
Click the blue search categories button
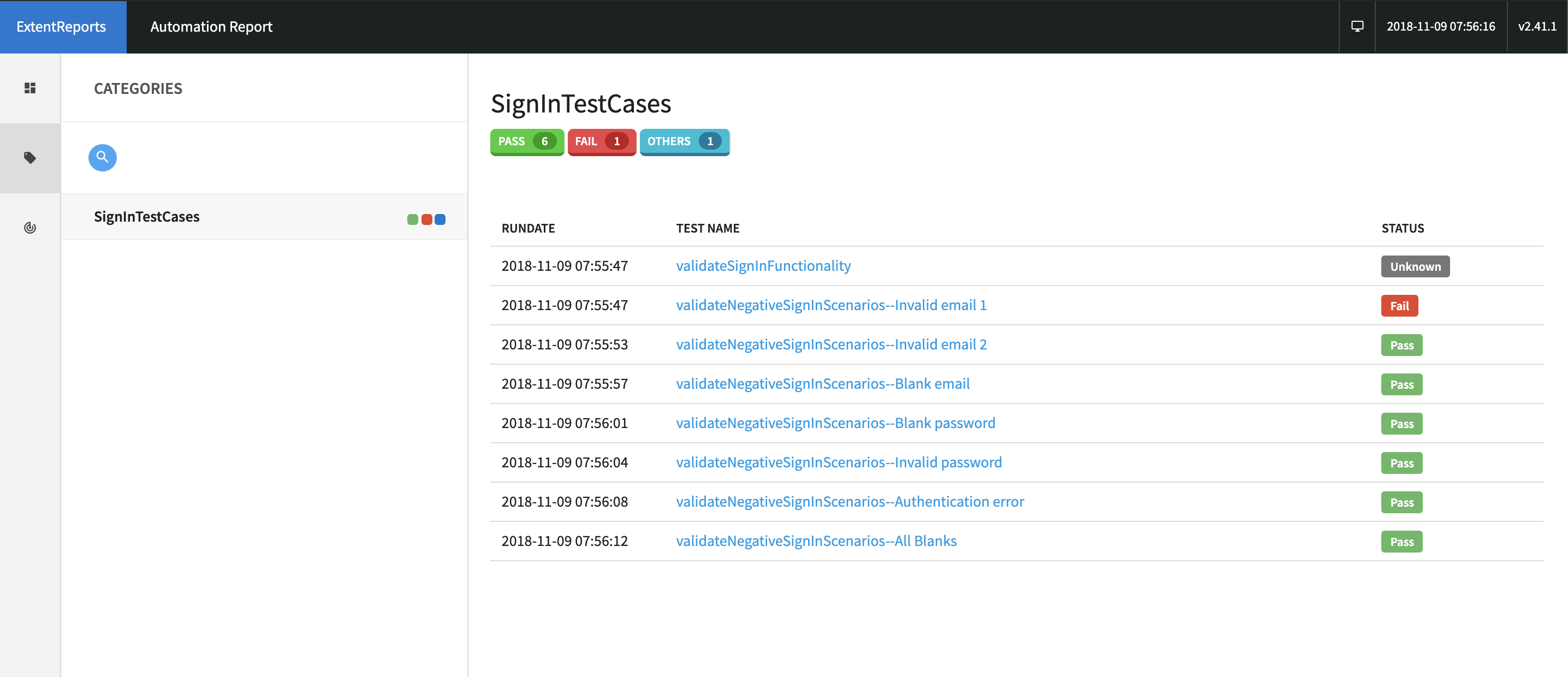tap(102, 158)
